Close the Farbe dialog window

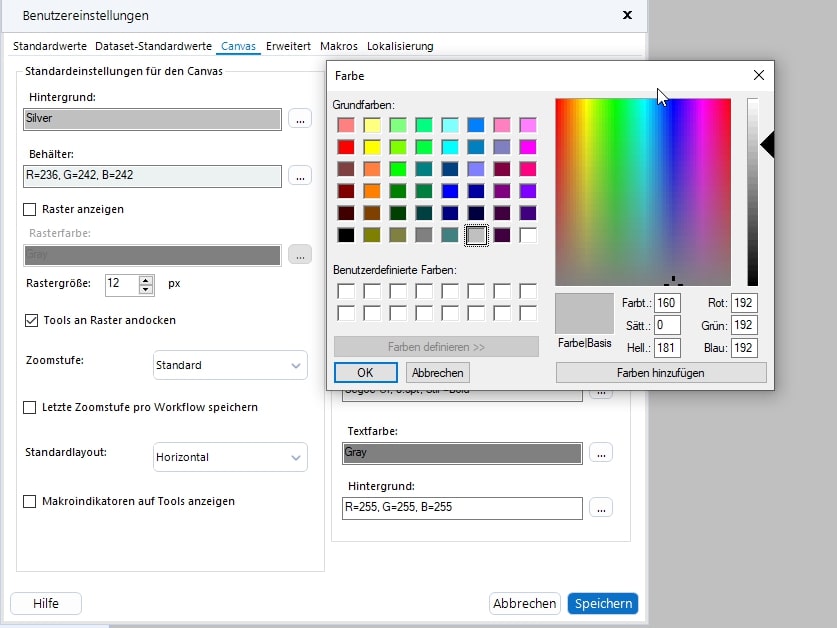point(758,75)
